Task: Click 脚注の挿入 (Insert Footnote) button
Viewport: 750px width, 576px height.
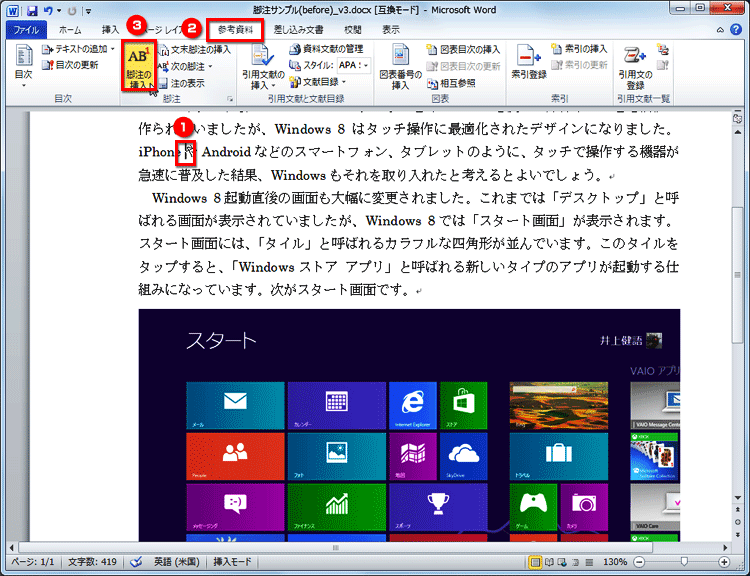Action: pos(139,66)
